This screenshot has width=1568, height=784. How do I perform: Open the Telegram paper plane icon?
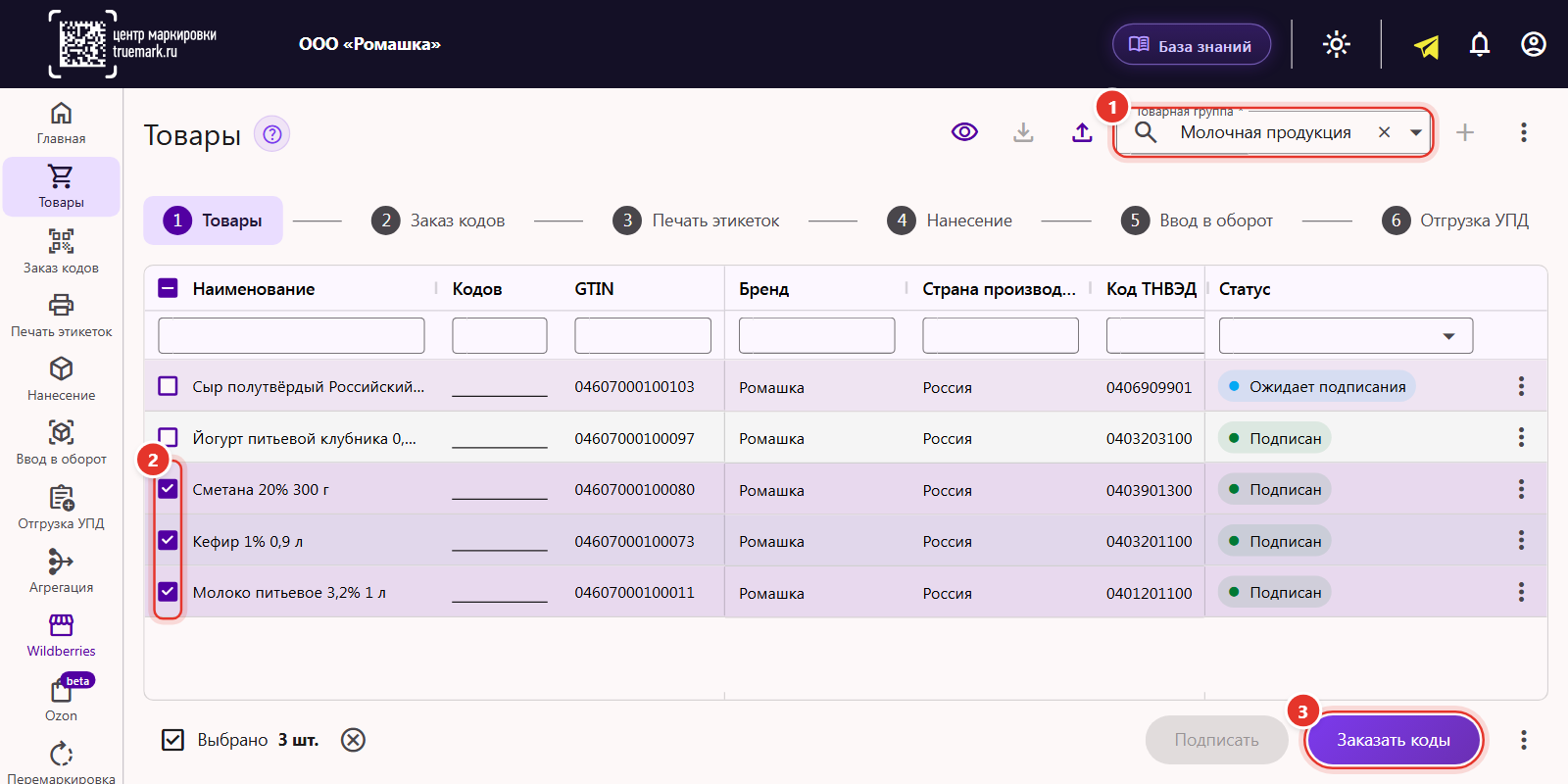pyautogui.click(x=1427, y=45)
